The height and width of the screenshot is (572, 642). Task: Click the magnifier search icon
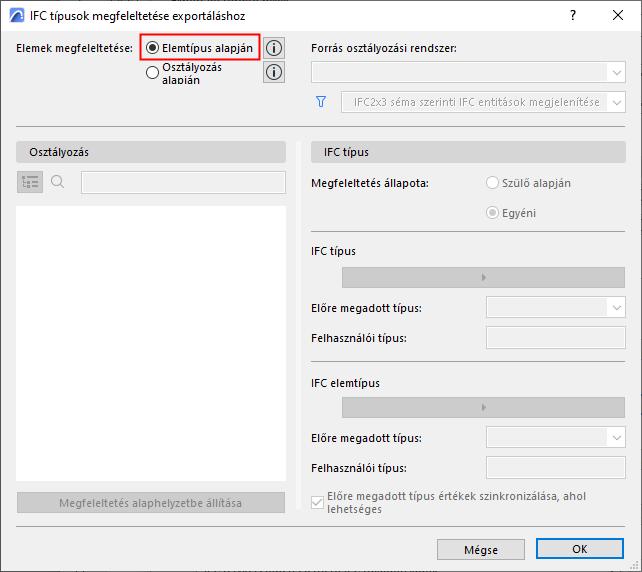(58, 181)
